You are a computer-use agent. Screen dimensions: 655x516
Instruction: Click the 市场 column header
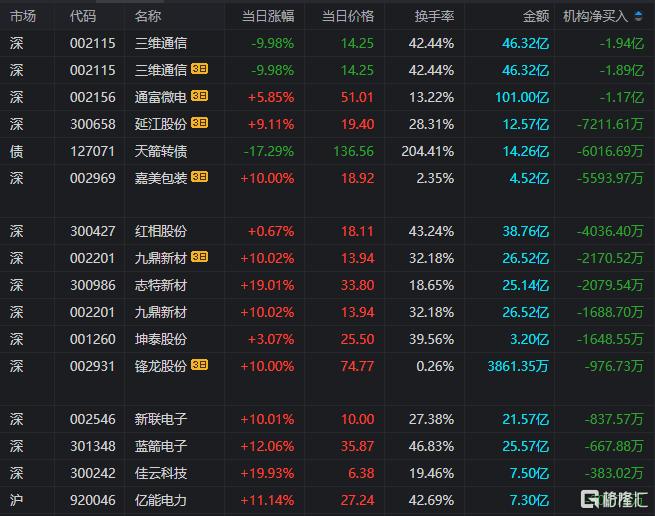23,16
